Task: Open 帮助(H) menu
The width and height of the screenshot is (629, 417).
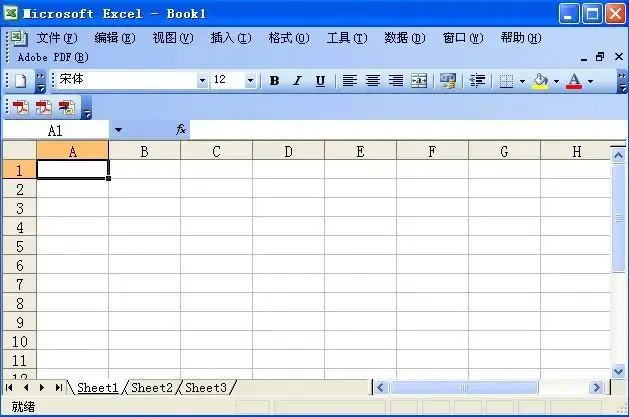Action: (x=521, y=38)
